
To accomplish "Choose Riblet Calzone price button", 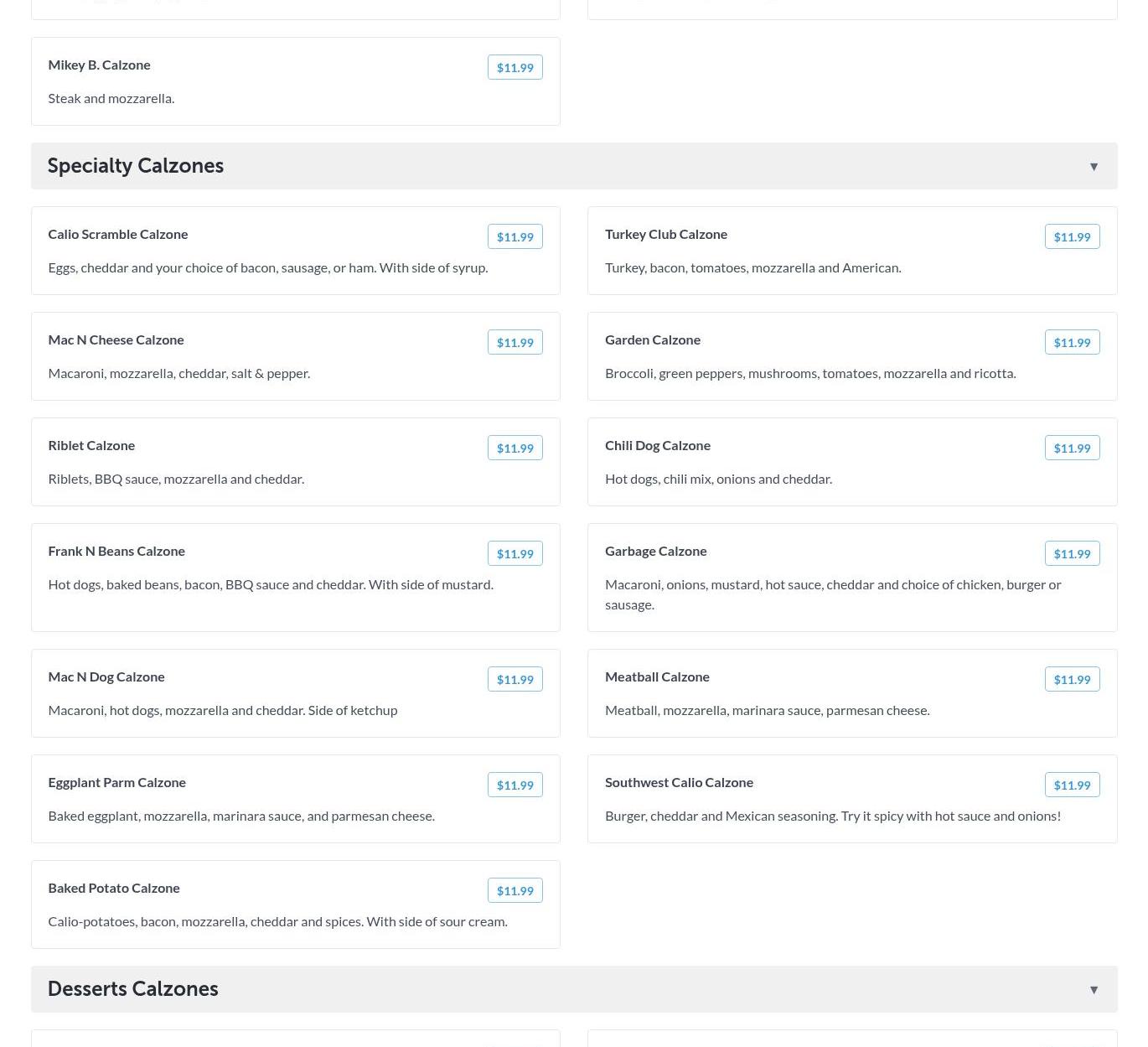I will pos(515,448).
